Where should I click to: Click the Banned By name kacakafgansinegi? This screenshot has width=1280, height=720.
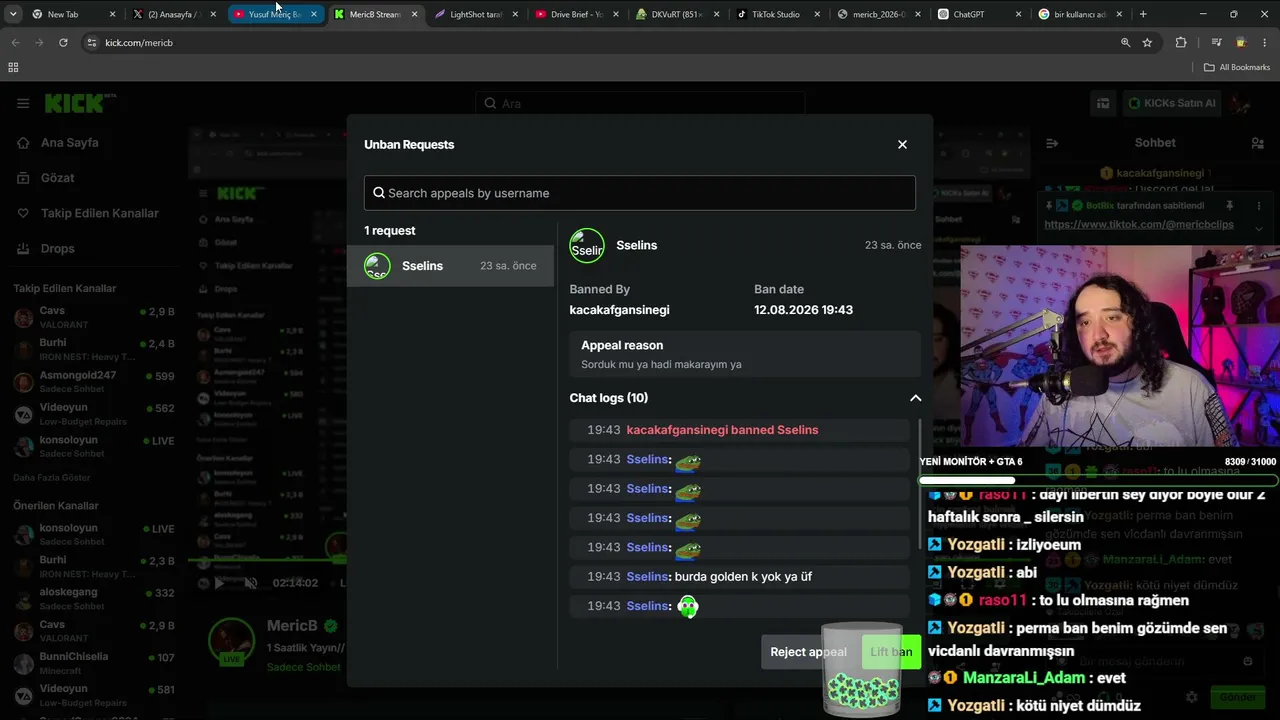click(x=619, y=310)
